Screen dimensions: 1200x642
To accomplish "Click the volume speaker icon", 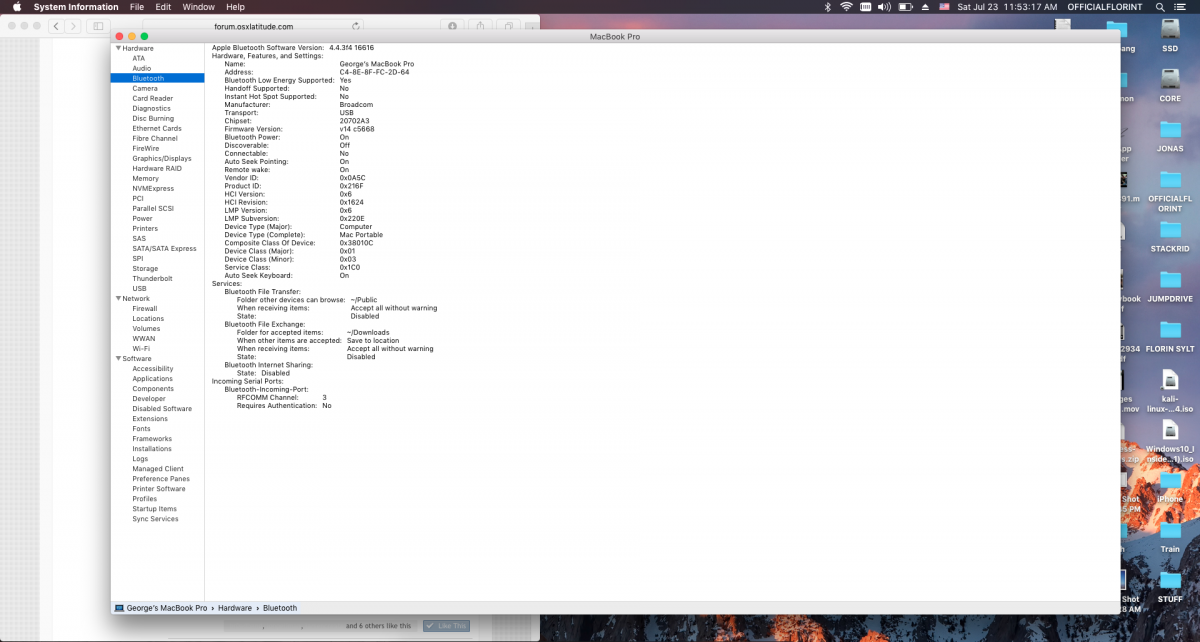I will click(883, 7).
